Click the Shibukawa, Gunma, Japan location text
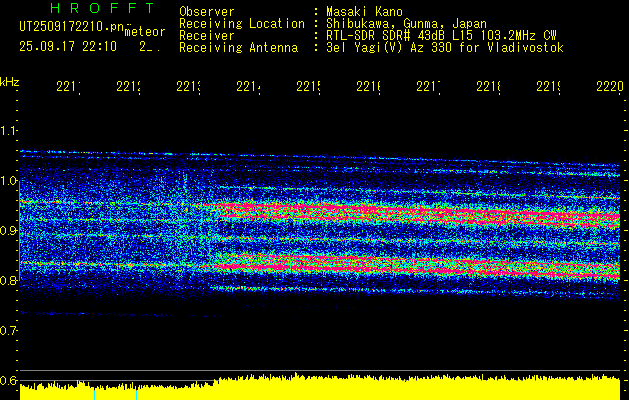629x400 pixels. (x=406, y=23)
